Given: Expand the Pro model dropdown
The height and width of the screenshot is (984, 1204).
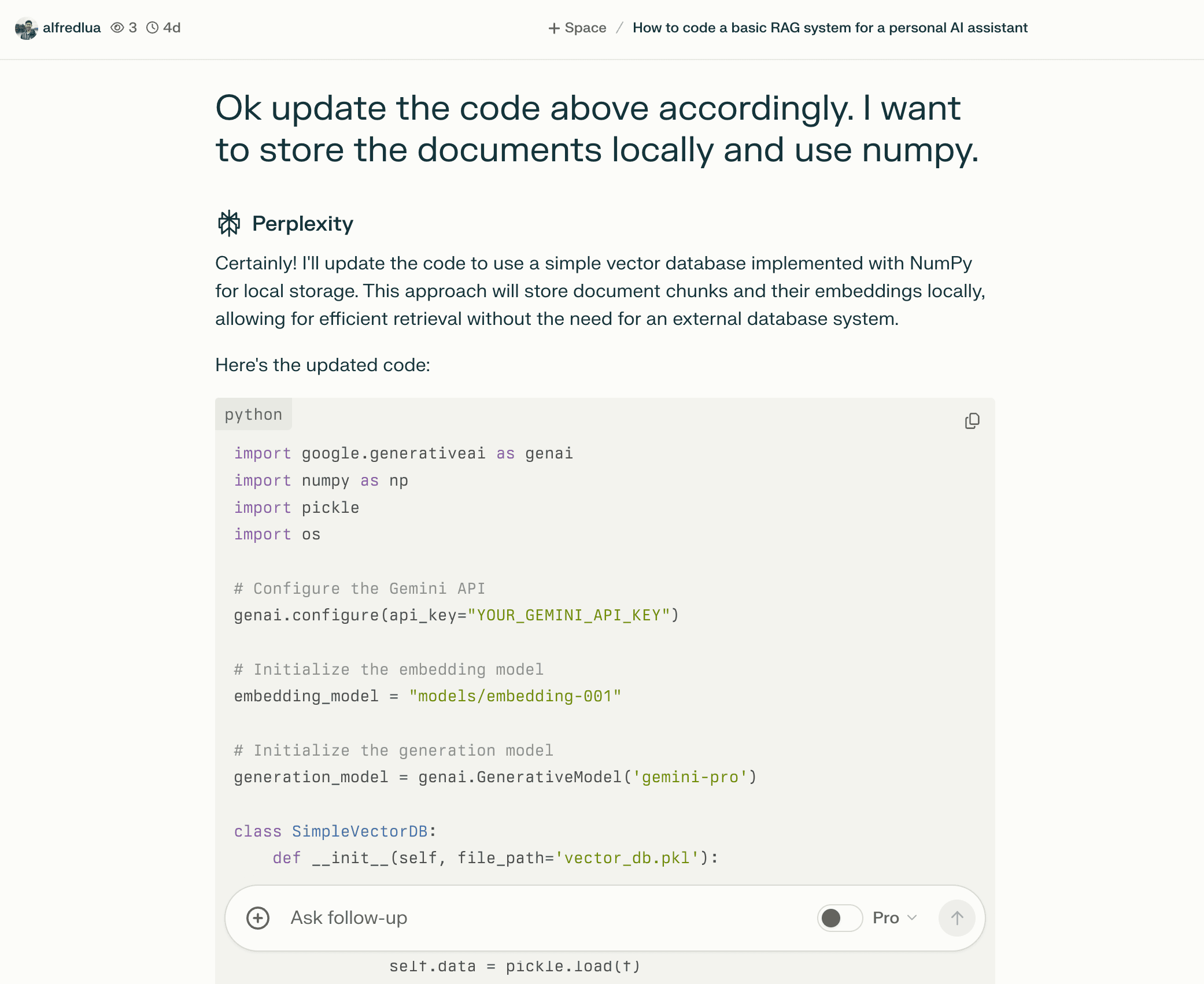Looking at the screenshot, I should pos(895,918).
